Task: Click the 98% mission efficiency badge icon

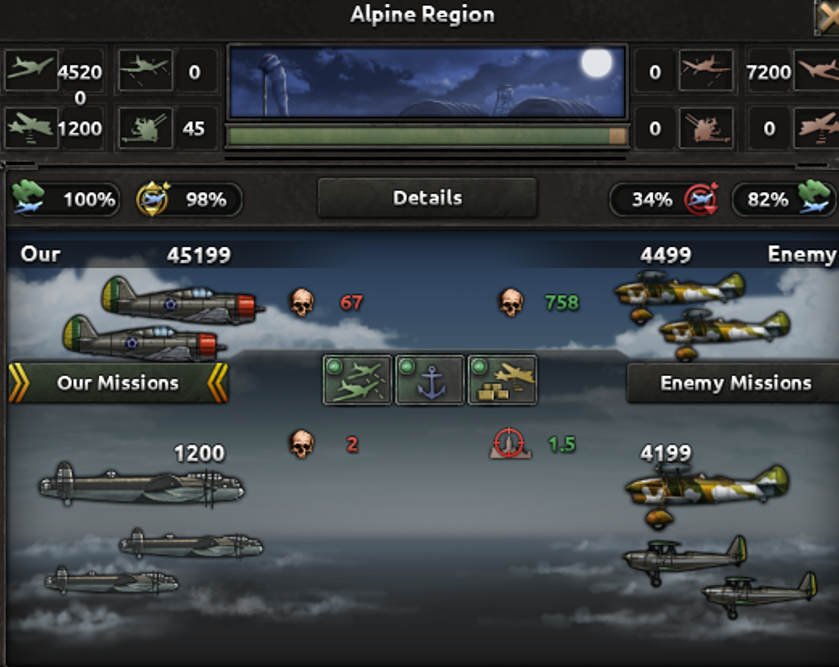Action: click(x=154, y=199)
